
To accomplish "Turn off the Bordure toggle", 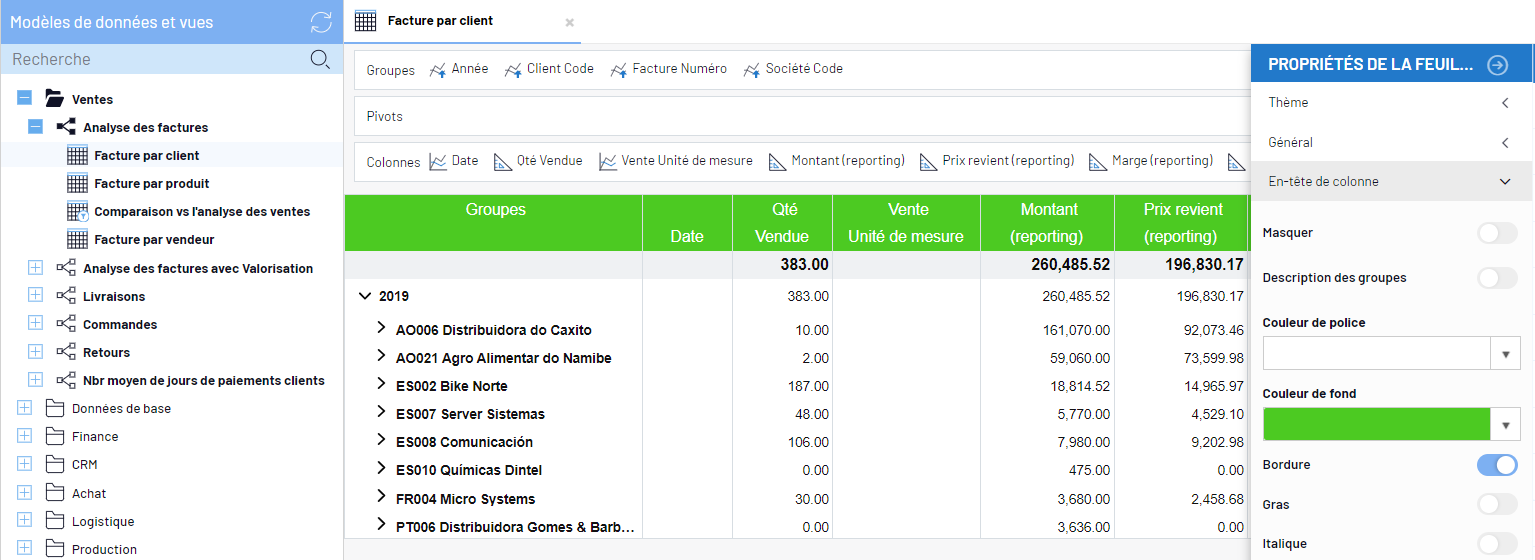I will click(1497, 465).
